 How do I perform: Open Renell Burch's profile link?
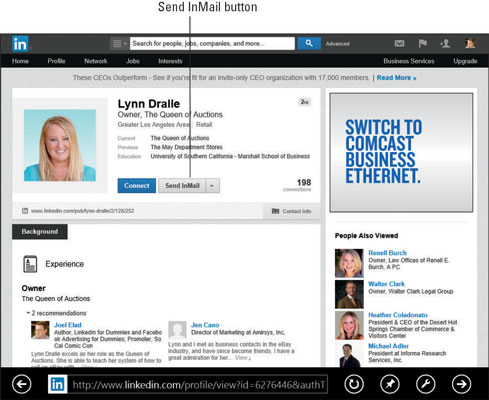click(387, 253)
